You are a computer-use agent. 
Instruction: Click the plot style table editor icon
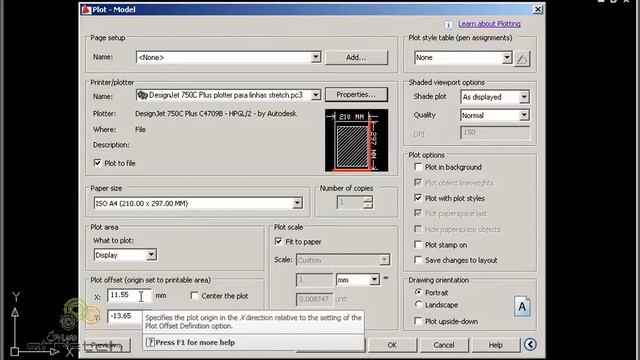click(x=522, y=58)
